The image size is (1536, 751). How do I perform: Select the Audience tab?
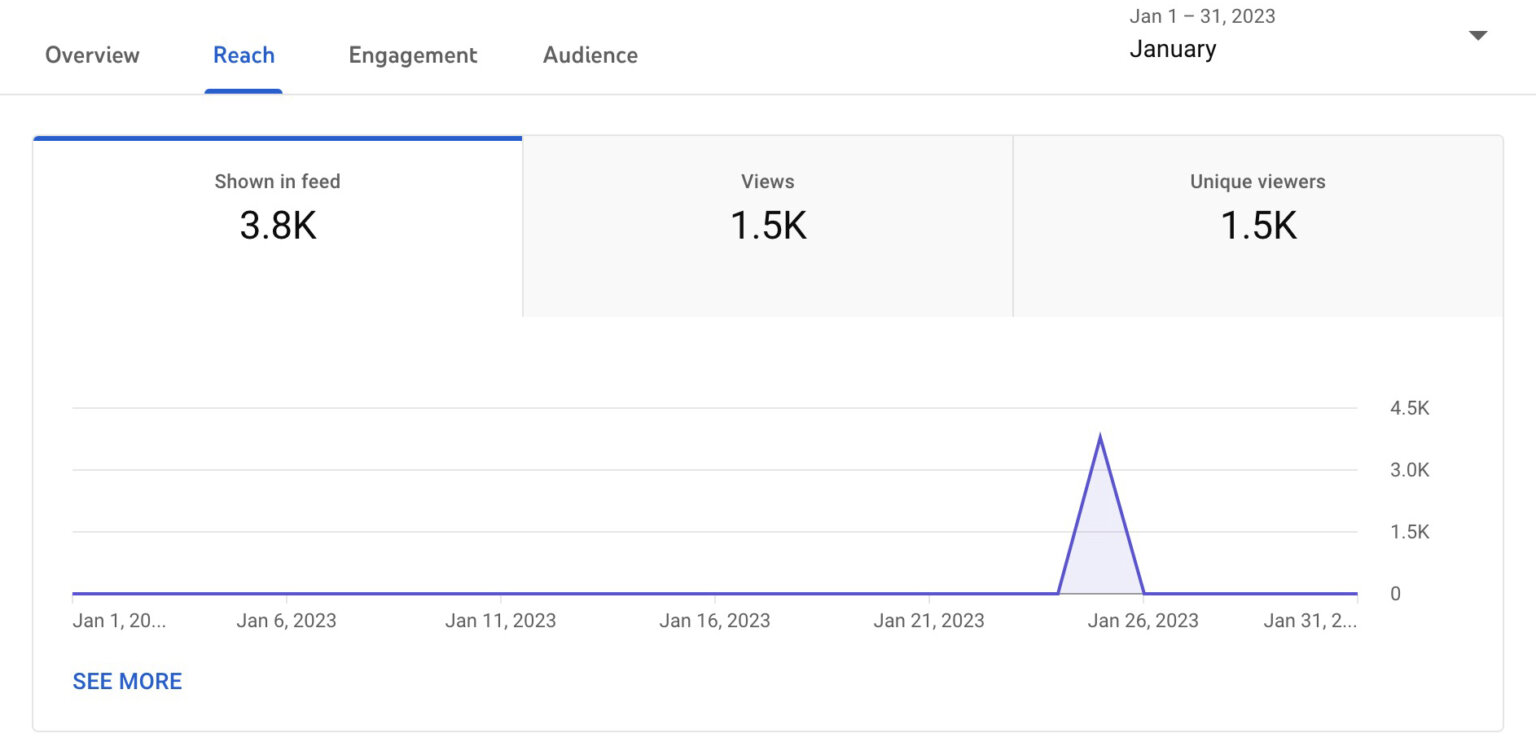coord(590,55)
